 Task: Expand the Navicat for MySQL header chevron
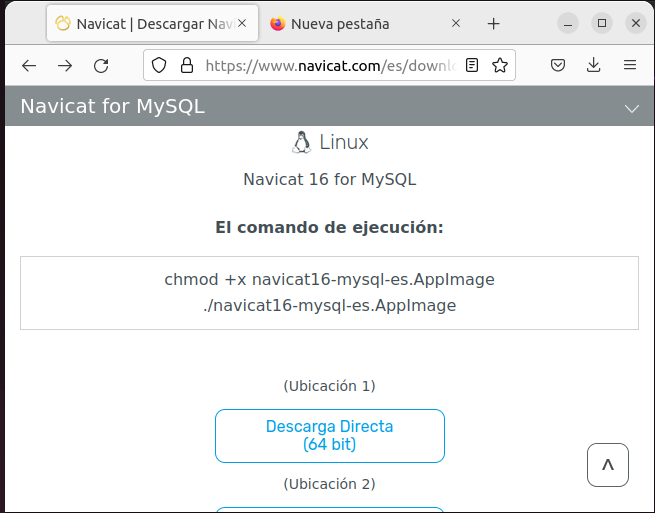pyautogui.click(x=631, y=107)
